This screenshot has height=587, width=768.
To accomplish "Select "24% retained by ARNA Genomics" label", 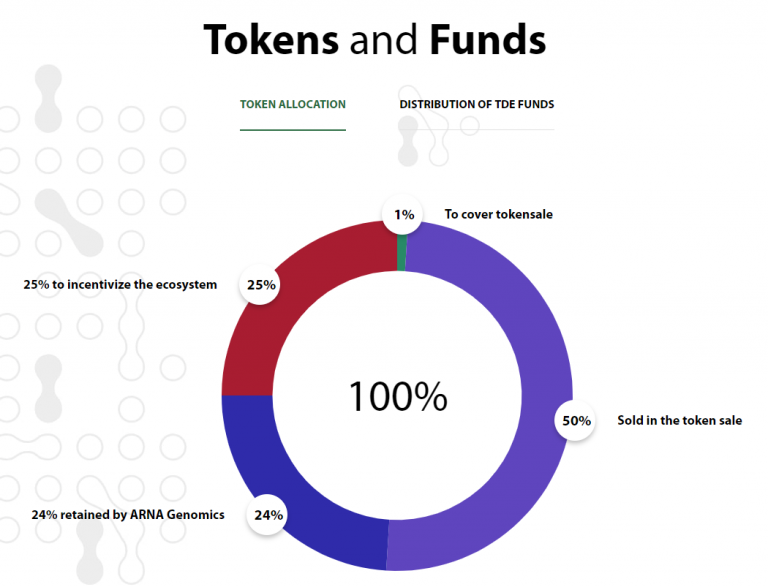I will 128,515.
